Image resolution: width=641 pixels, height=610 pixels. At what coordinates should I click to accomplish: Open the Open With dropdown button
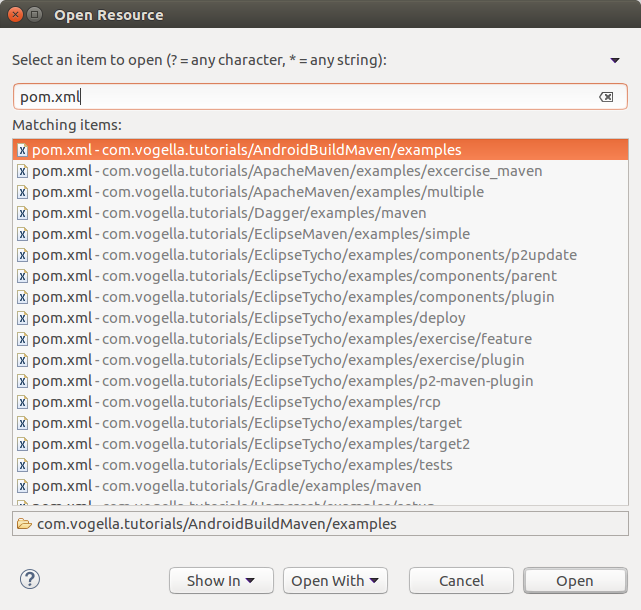pos(335,581)
